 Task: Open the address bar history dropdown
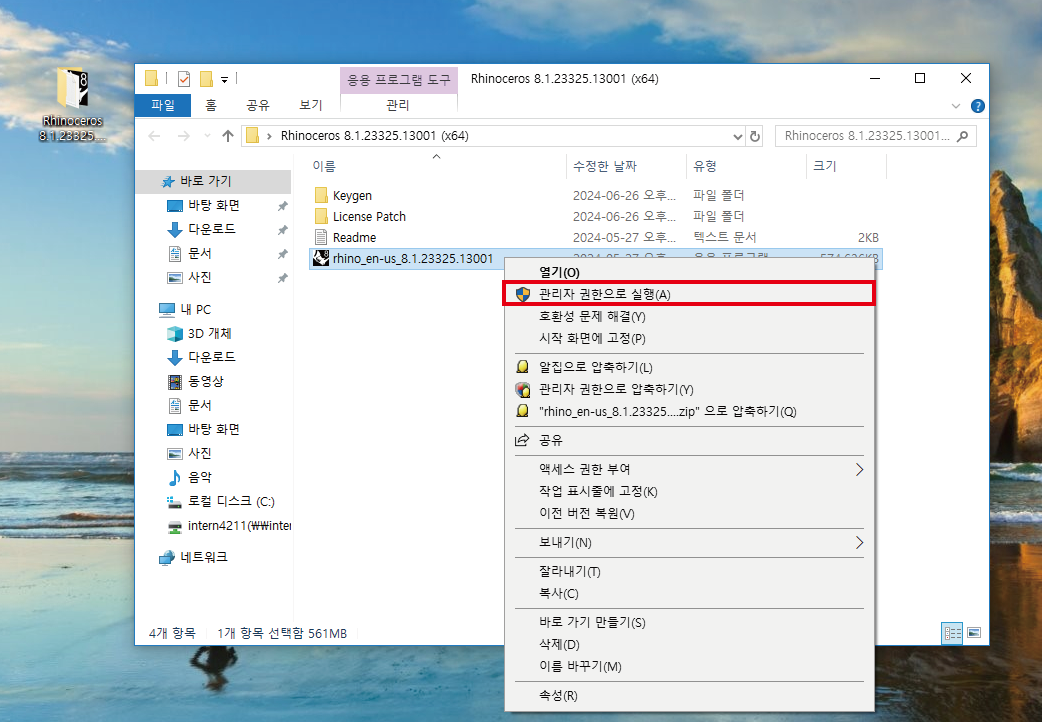738,136
